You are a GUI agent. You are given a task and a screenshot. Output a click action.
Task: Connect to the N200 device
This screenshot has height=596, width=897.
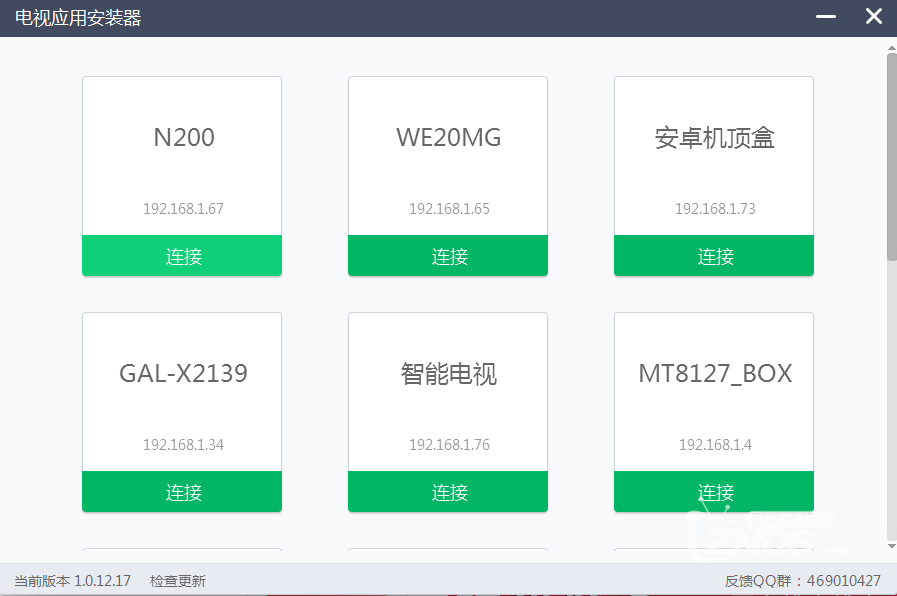(182, 256)
